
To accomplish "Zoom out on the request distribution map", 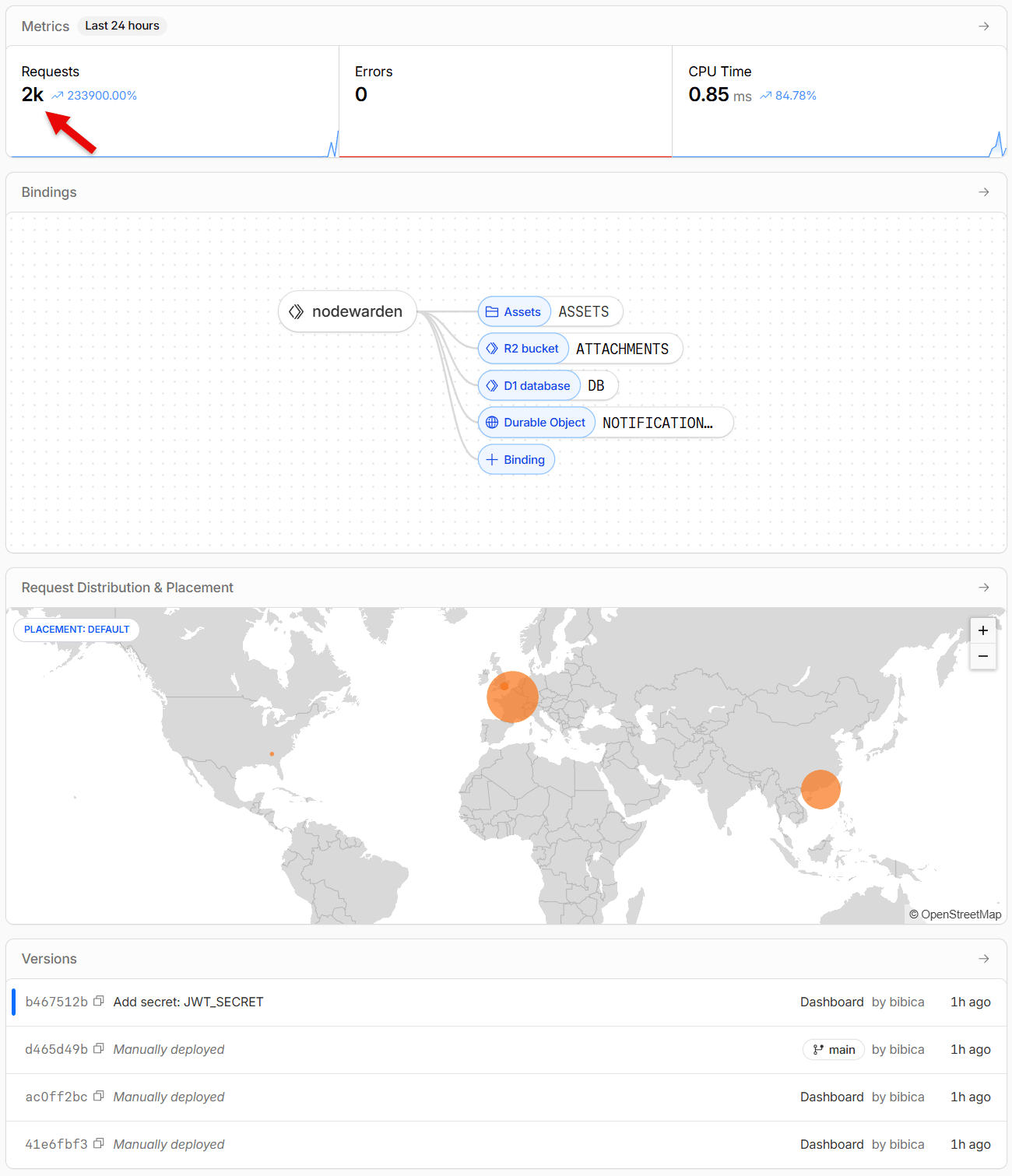I will tap(983, 656).
